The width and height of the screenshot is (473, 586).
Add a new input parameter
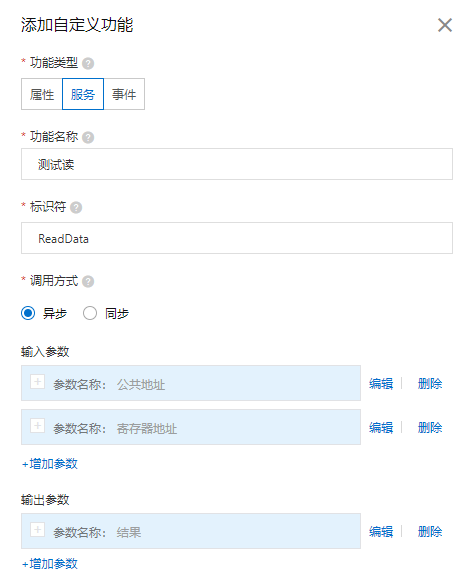(50, 464)
